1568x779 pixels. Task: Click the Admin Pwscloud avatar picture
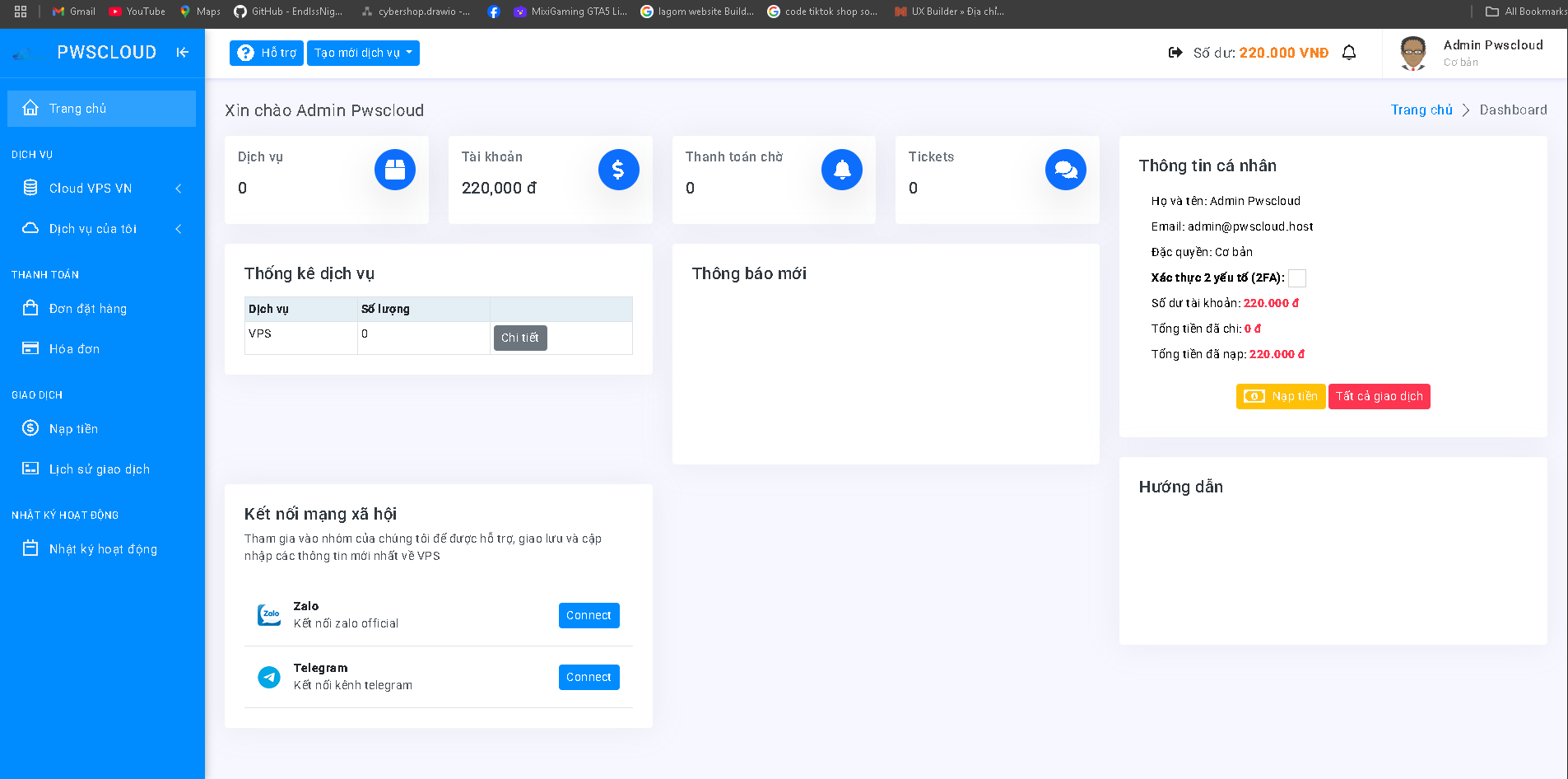click(x=1412, y=52)
